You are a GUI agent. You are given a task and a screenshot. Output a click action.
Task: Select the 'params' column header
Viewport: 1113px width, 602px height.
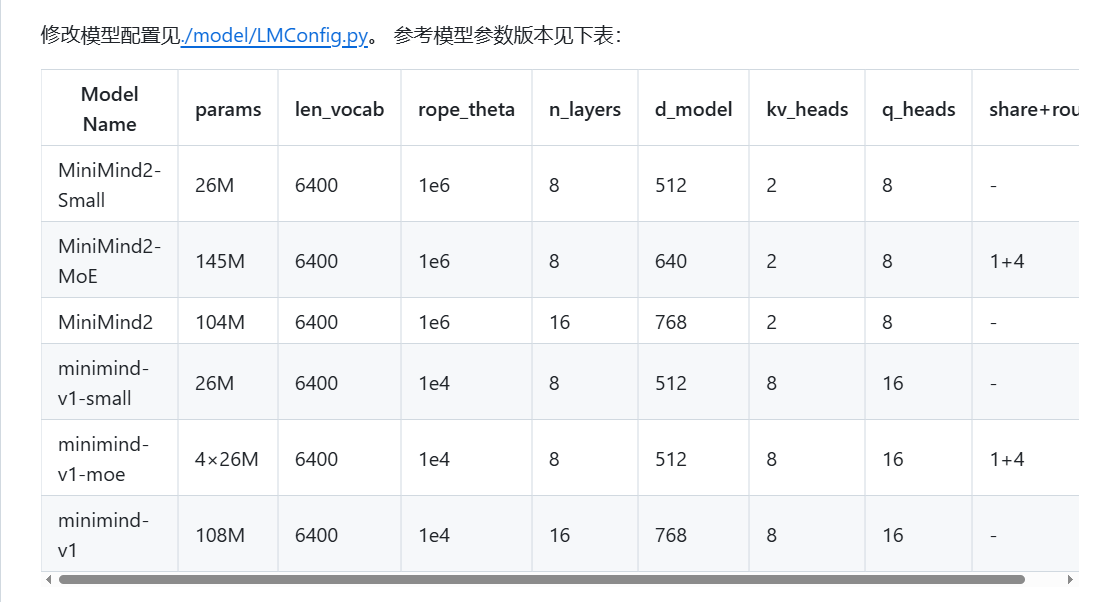click(x=228, y=109)
